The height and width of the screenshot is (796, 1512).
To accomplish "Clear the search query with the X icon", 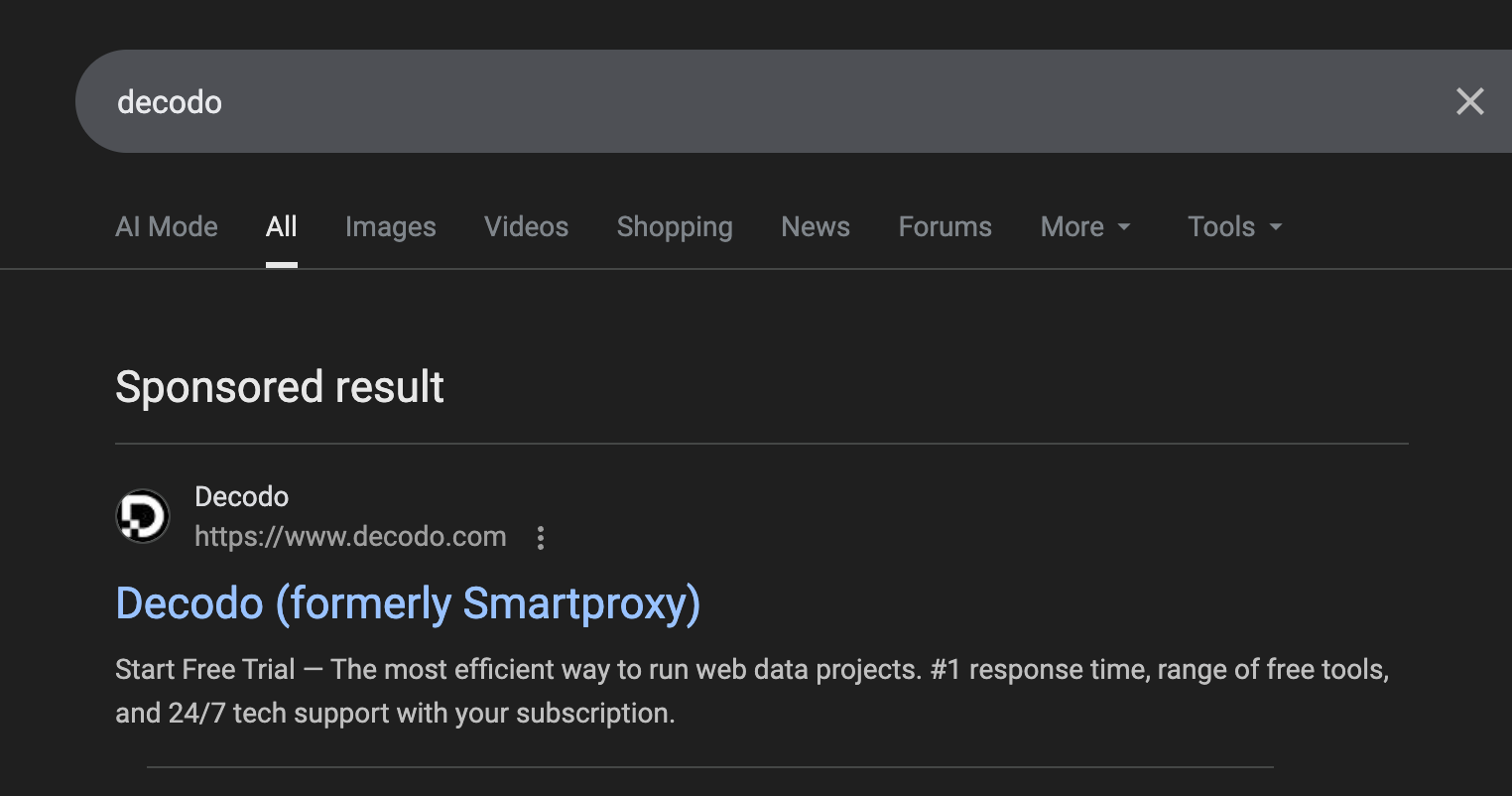I will click(1469, 101).
